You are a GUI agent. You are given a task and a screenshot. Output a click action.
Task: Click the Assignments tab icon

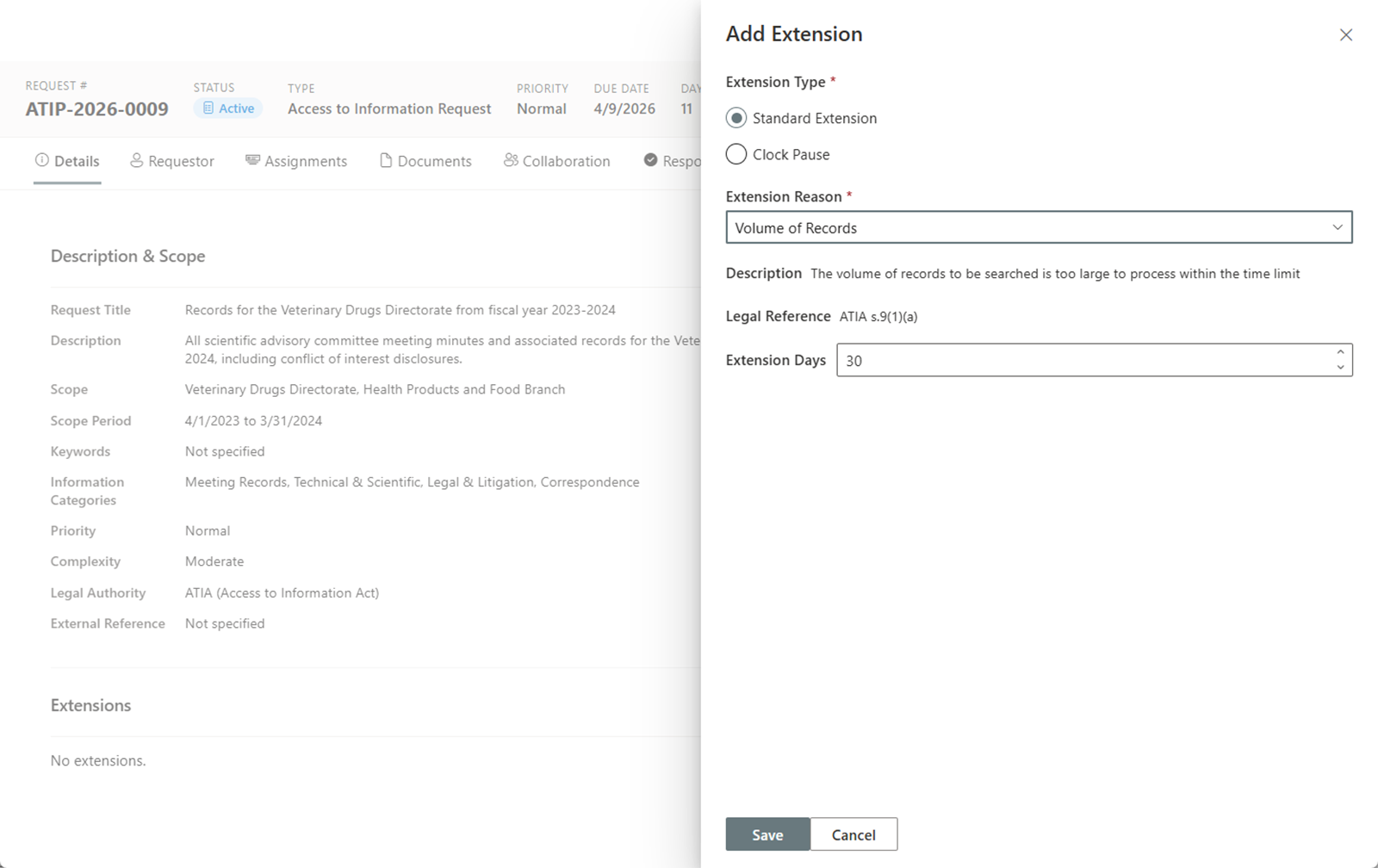pyautogui.click(x=252, y=161)
